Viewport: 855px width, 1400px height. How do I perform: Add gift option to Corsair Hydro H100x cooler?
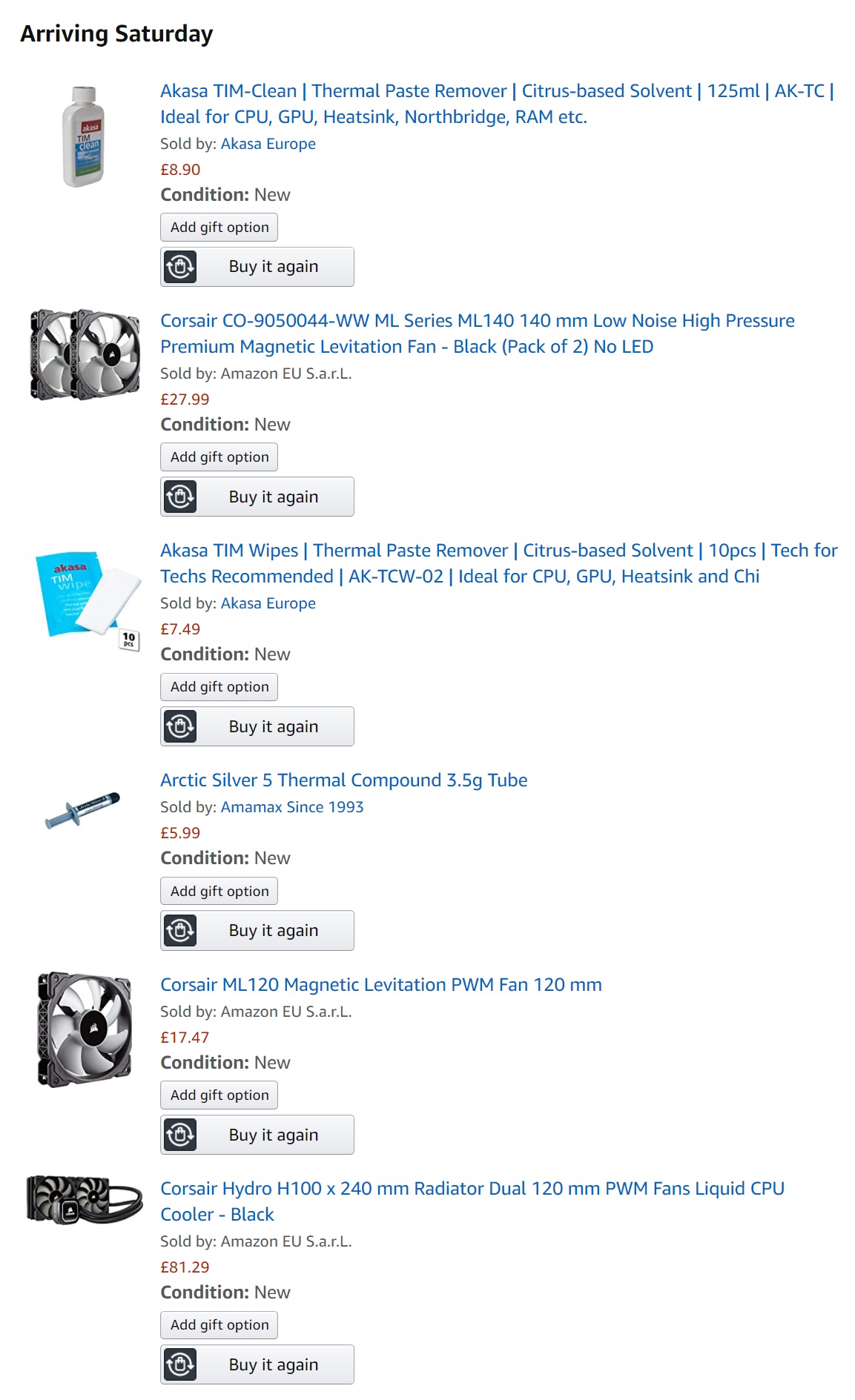[219, 1325]
